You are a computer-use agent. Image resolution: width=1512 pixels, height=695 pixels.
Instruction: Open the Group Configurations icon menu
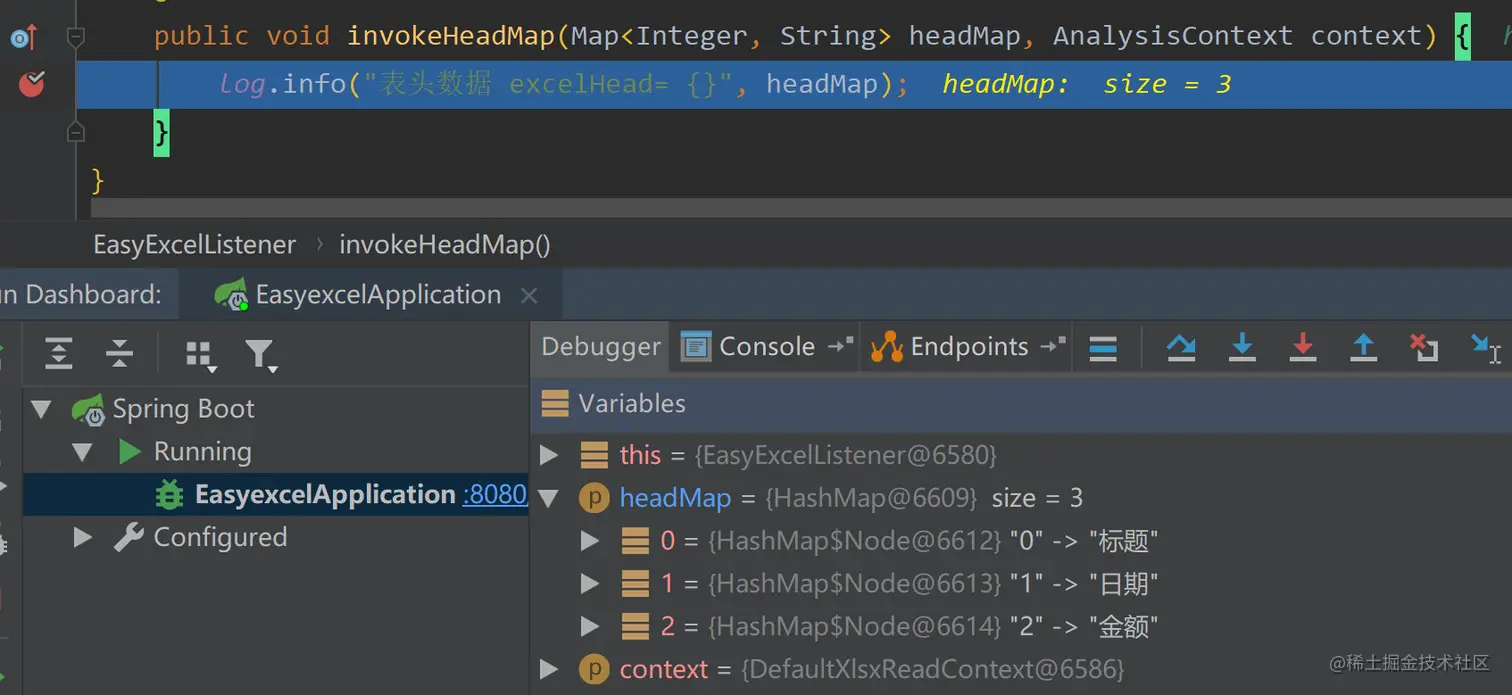(201, 355)
